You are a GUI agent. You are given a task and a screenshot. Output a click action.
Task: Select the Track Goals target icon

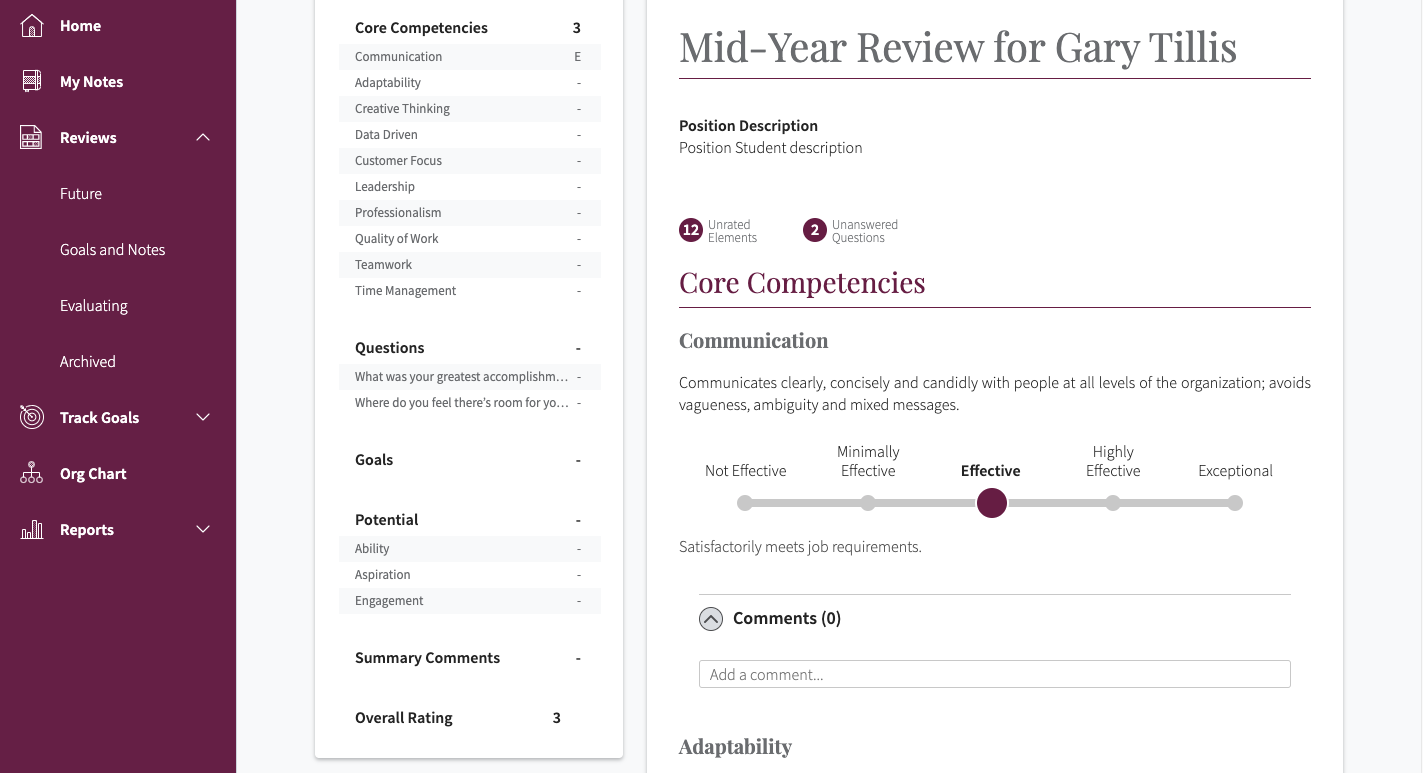(32, 418)
